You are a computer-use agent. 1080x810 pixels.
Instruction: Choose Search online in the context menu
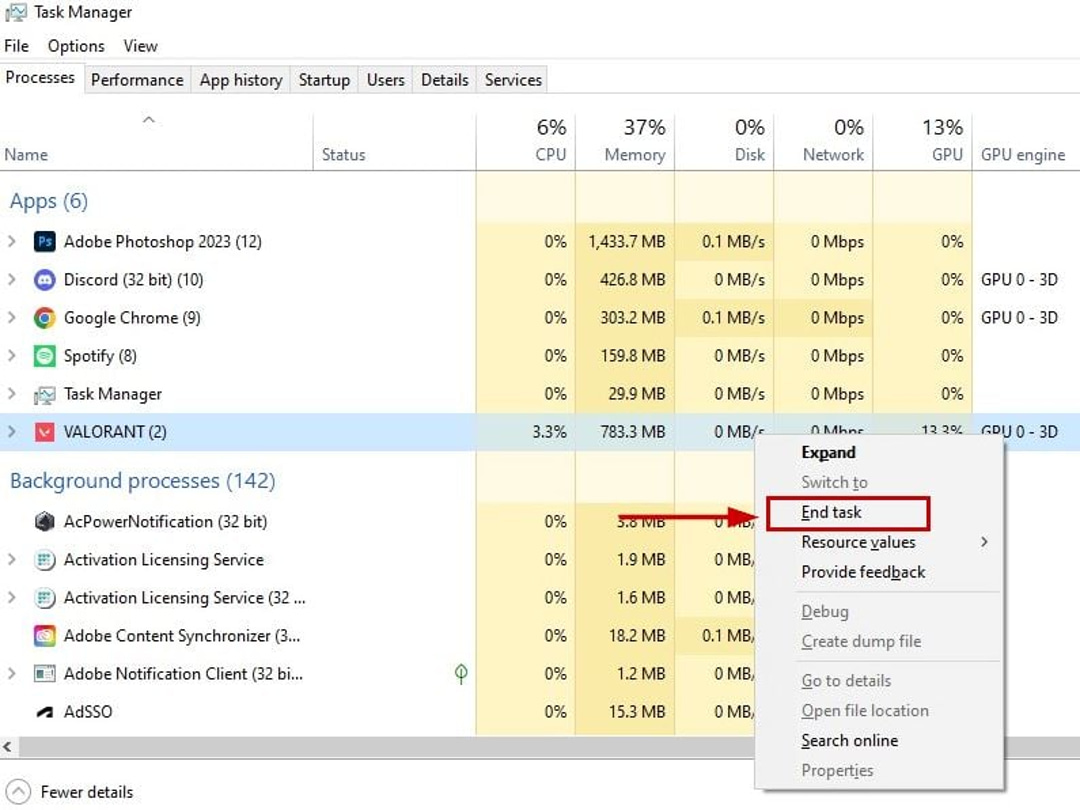[x=849, y=741]
